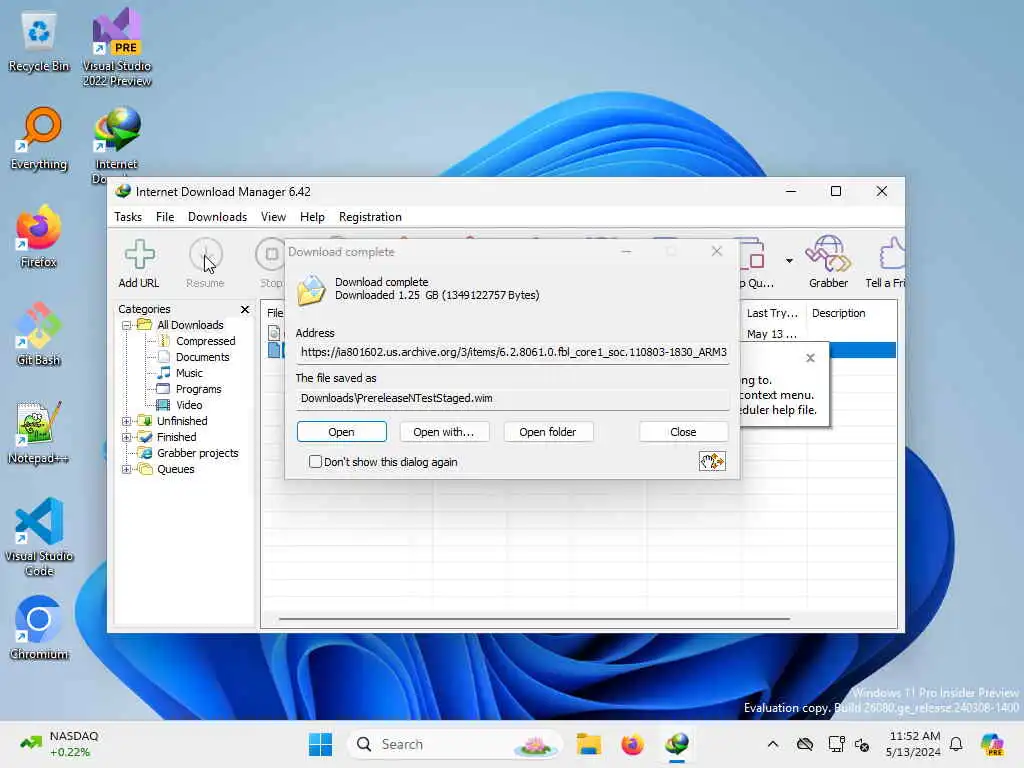Click the download Address URL field
The width and height of the screenshot is (1024, 768).
513,352
